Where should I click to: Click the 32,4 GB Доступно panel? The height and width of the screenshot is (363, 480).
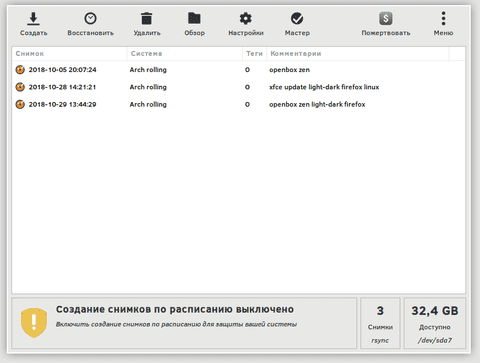coord(435,323)
